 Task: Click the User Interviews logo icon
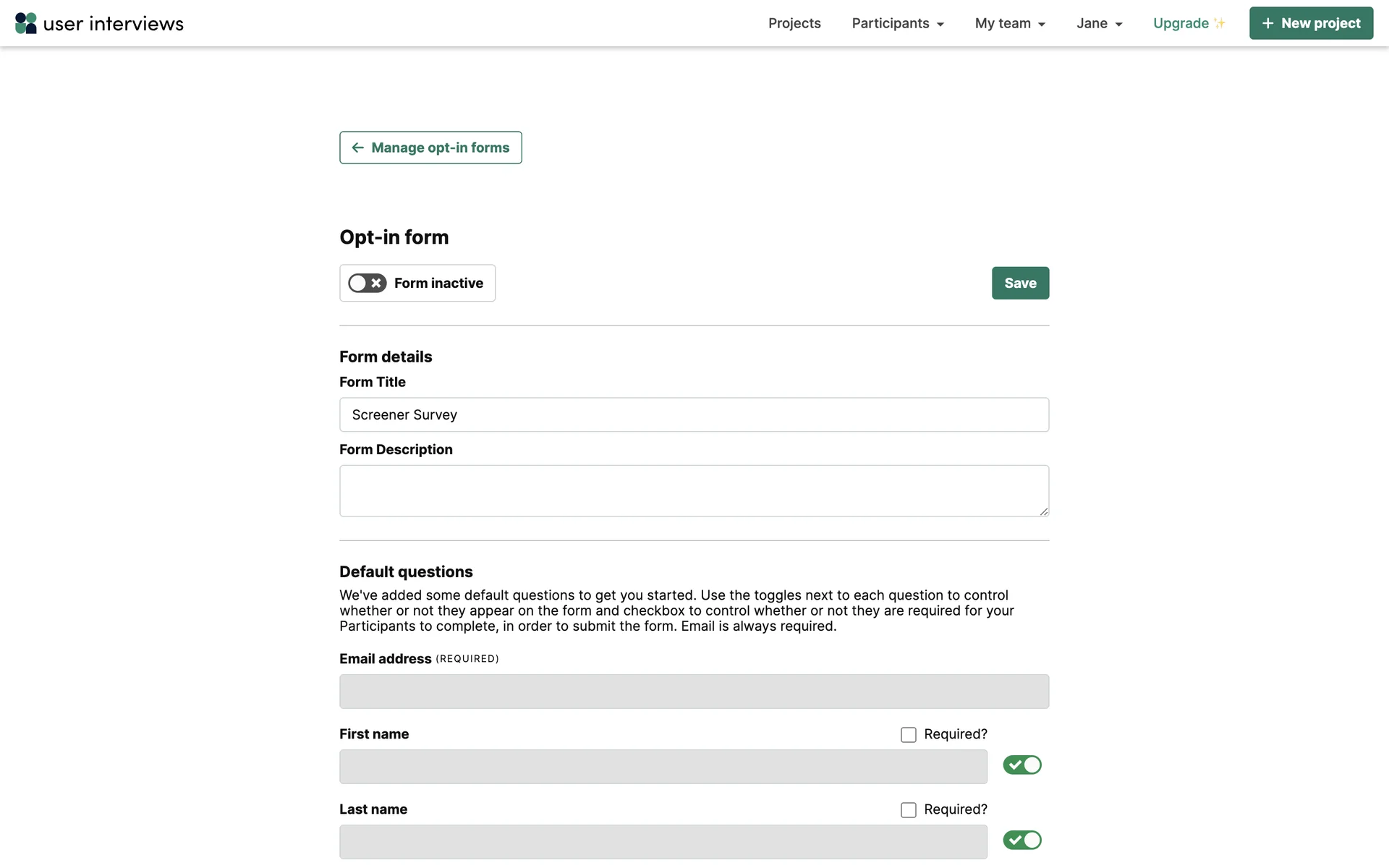pyautogui.click(x=26, y=23)
